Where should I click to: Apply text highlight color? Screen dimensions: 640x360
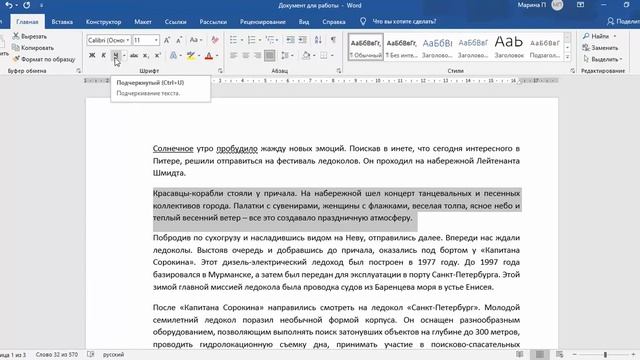[x=190, y=56]
